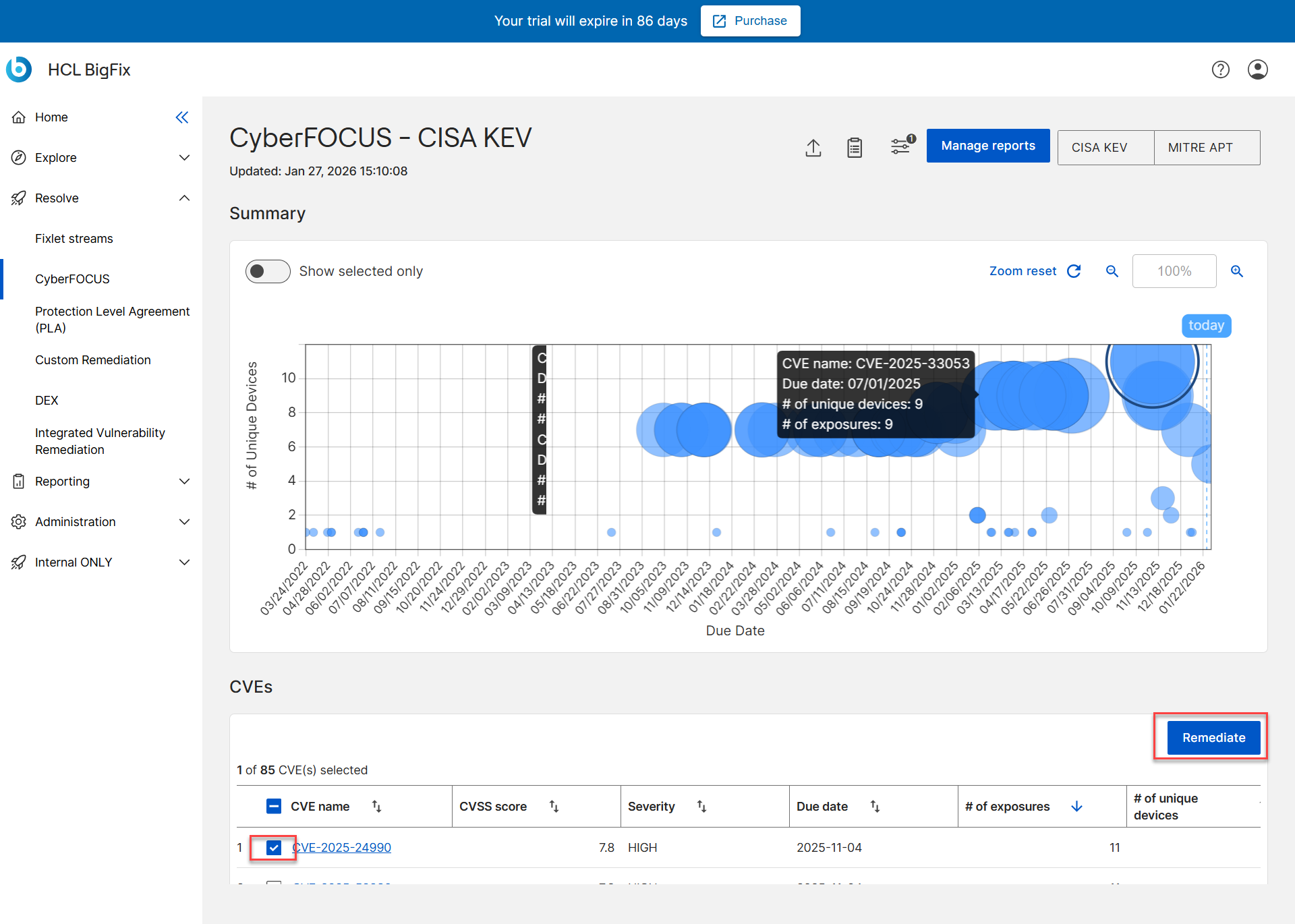Open the CVE-2025-24990 link

pyautogui.click(x=341, y=847)
